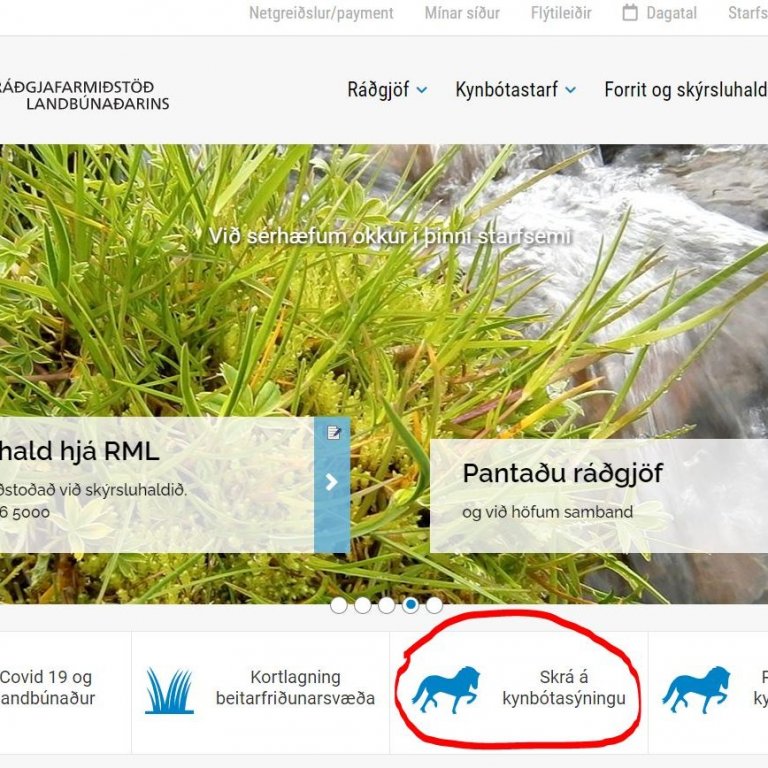Open Kortlagning beitarfriðunarsvæða link
This screenshot has height=768, width=768.
(295, 688)
